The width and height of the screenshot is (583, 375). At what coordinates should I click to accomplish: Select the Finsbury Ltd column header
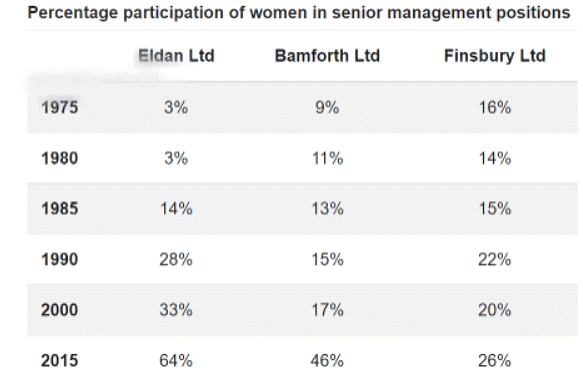[x=495, y=56]
